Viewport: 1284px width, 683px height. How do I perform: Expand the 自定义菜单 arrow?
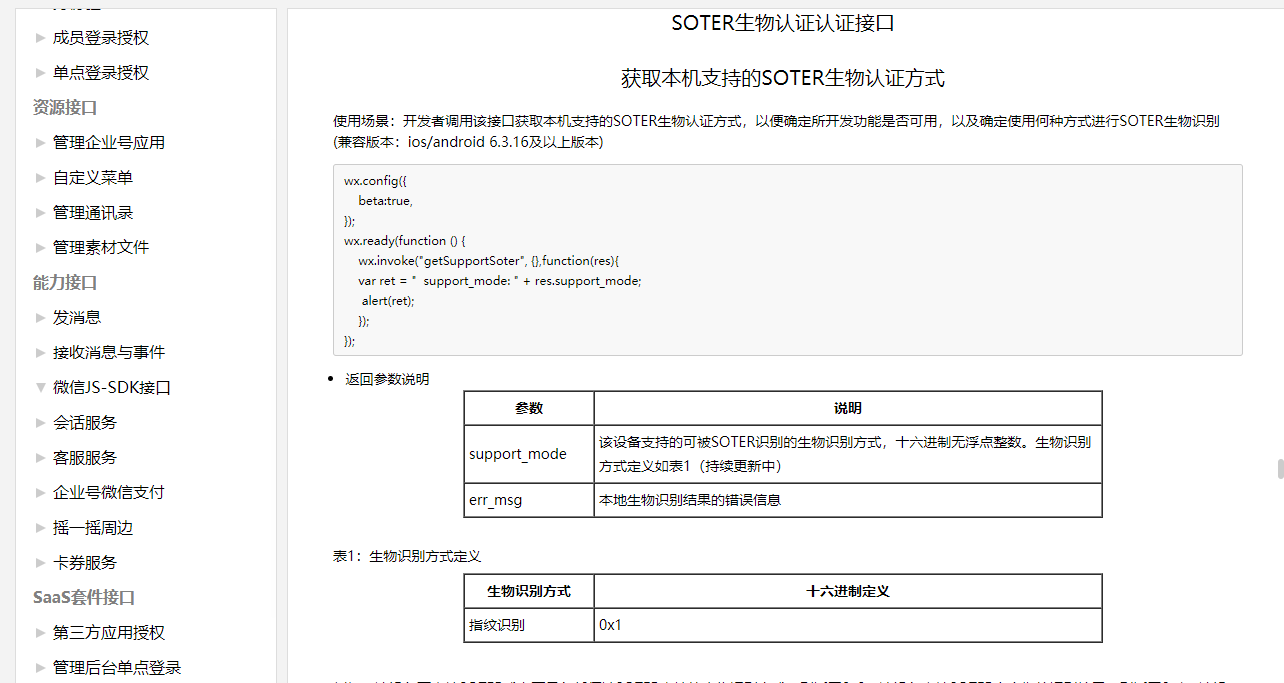click(x=40, y=178)
